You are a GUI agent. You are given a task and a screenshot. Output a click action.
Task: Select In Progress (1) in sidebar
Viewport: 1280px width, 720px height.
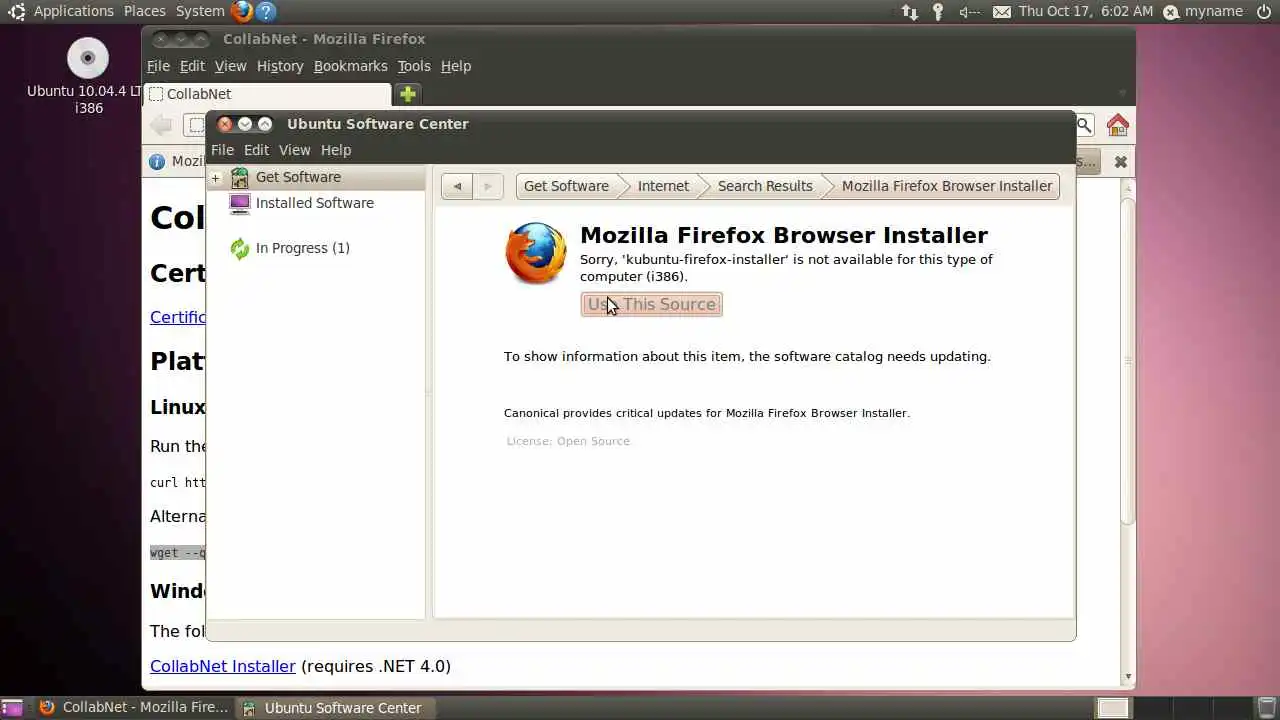[x=303, y=248]
